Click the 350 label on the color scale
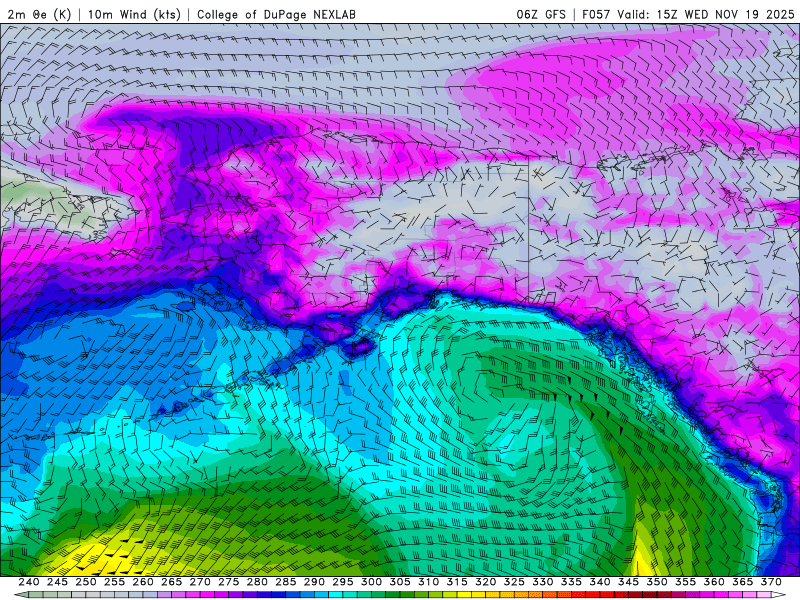The width and height of the screenshot is (800, 600). (x=657, y=582)
